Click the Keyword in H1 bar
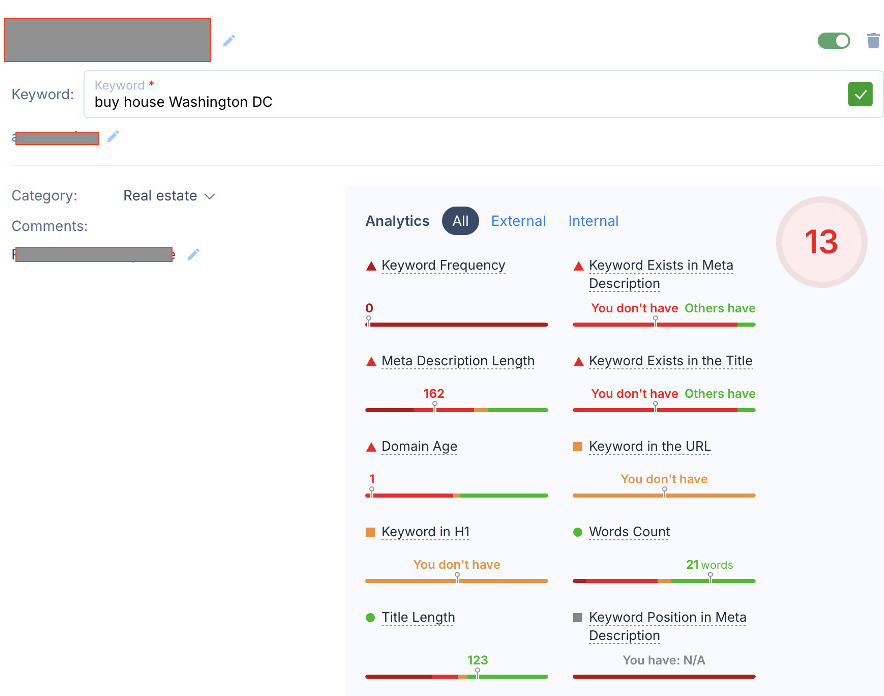Viewport: 884px width, 696px height. coord(457,581)
